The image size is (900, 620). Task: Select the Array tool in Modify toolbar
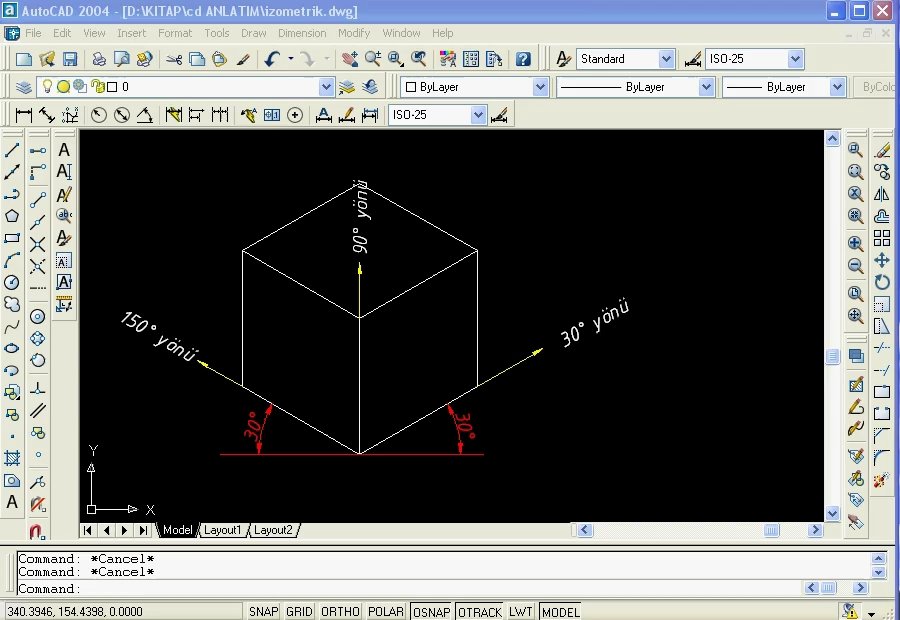(882, 238)
